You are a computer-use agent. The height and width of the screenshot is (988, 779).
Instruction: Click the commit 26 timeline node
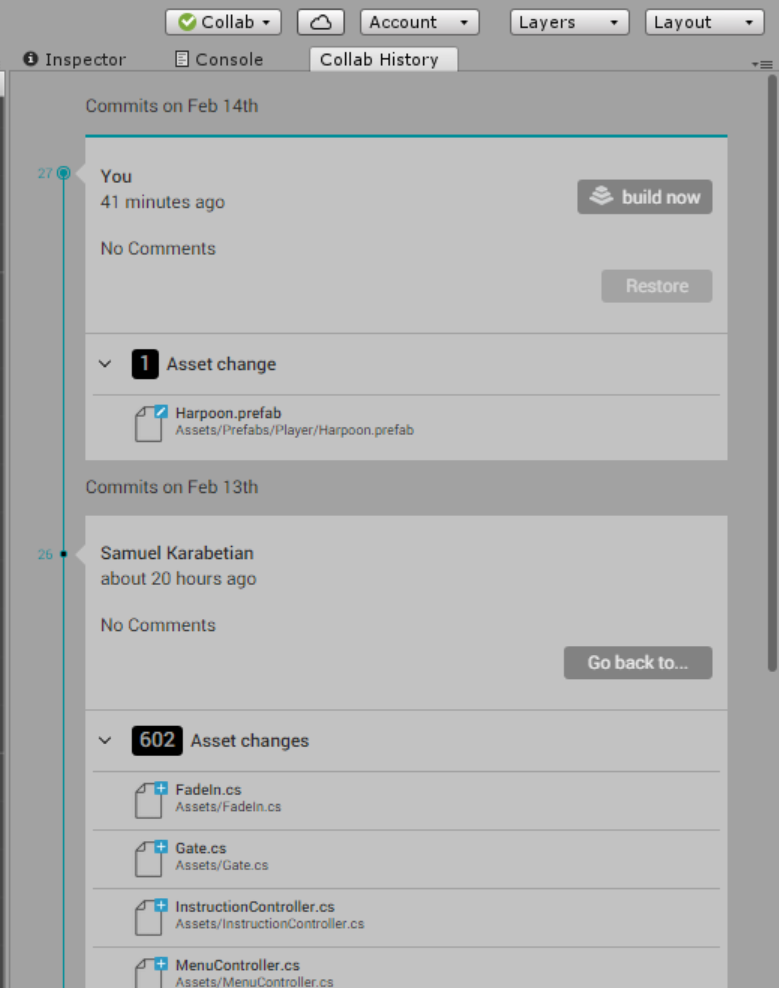tap(64, 553)
